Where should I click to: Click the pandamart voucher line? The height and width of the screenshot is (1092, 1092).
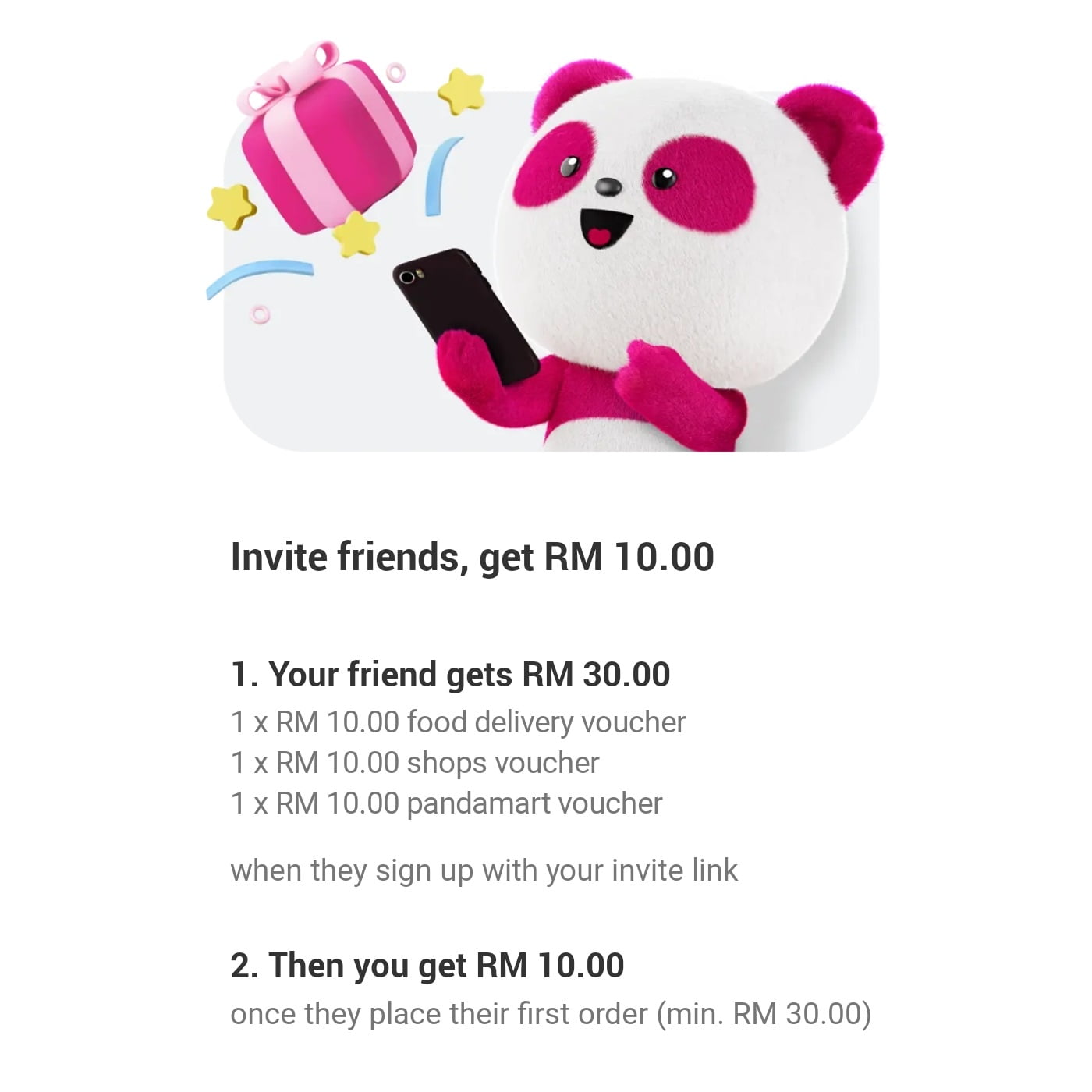pyautogui.click(x=447, y=803)
